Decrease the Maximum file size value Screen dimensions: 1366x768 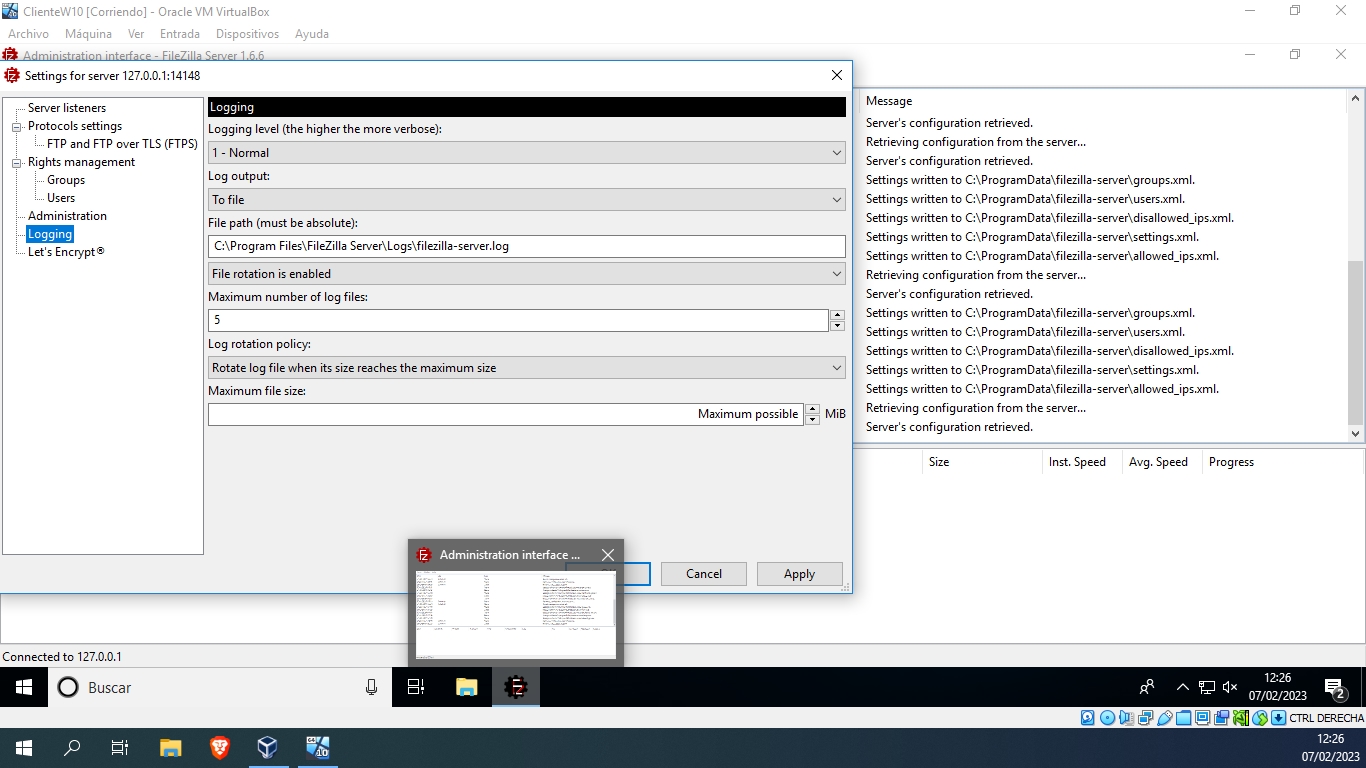812,420
